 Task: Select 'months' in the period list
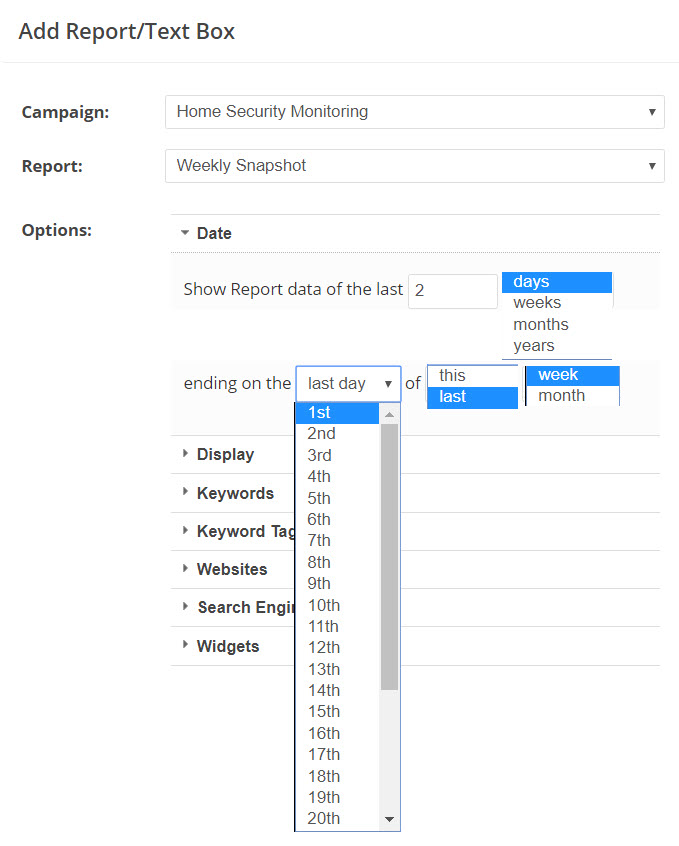coord(541,324)
